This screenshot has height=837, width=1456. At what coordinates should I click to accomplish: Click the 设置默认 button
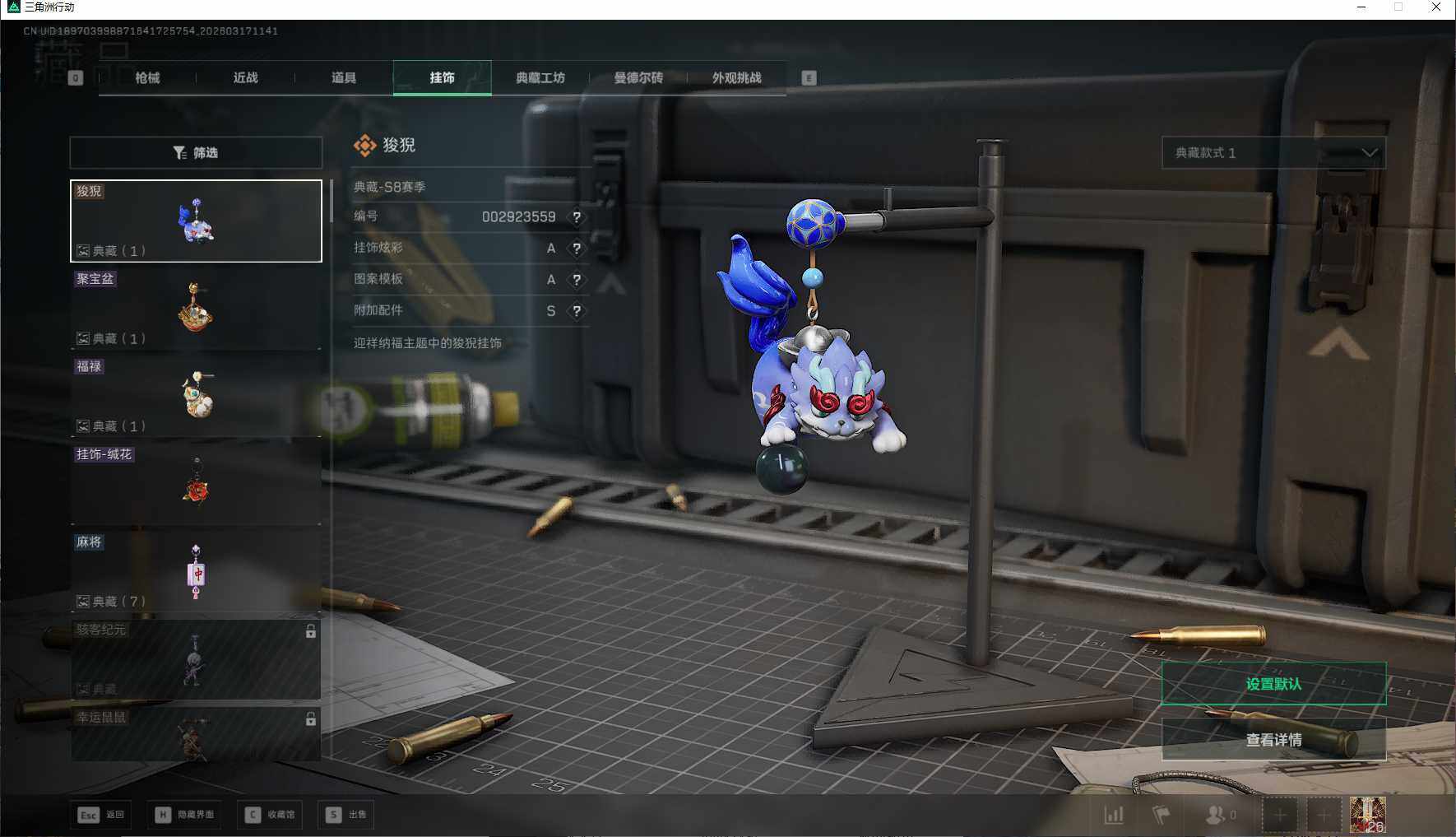(1273, 684)
